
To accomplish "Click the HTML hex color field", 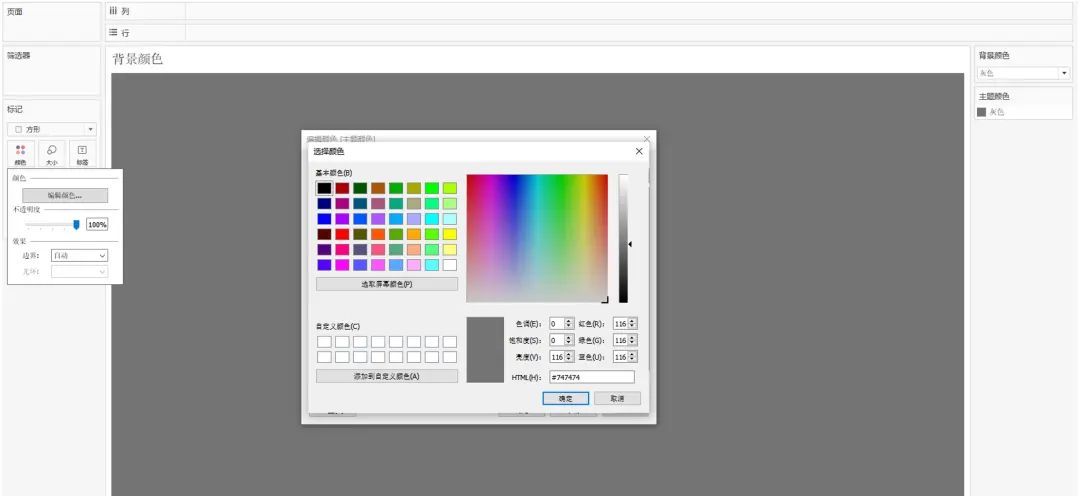I will (x=592, y=377).
